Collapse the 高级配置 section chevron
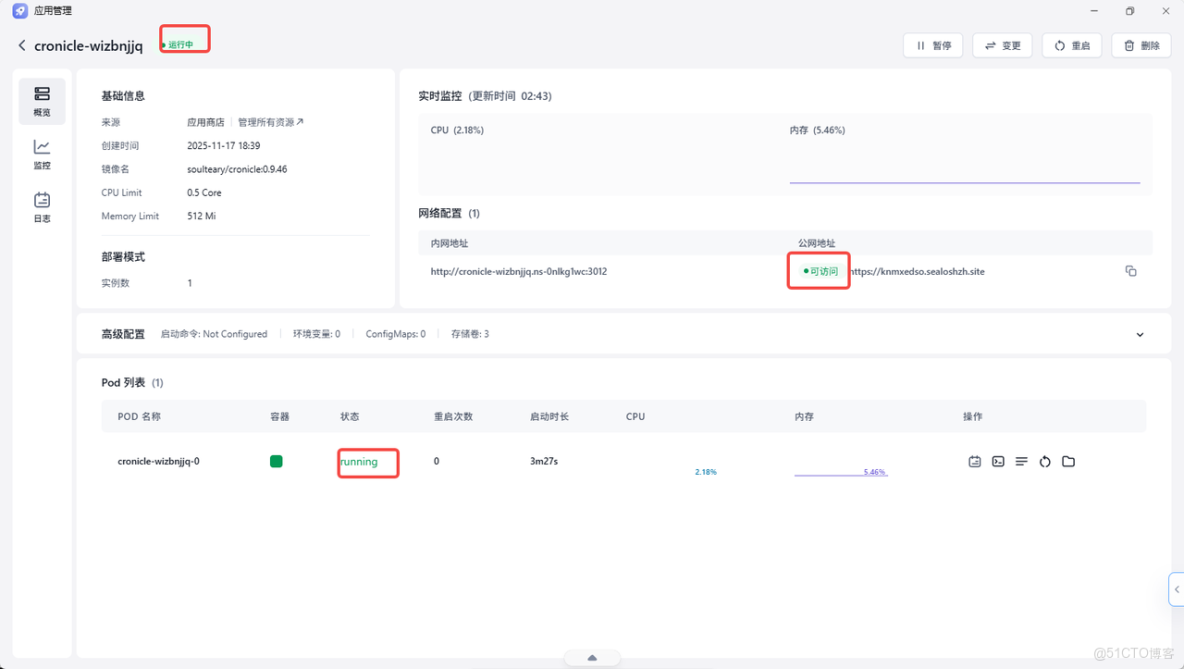Screen dimensions: 1184x669 pos(1140,334)
